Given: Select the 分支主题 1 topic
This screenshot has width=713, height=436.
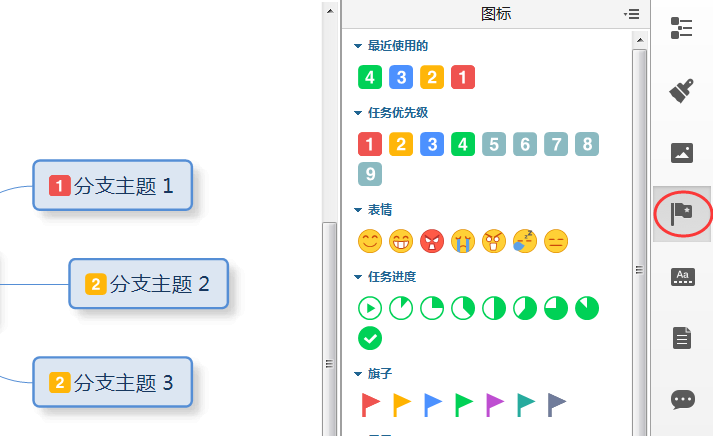Looking at the screenshot, I should click(x=112, y=185).
